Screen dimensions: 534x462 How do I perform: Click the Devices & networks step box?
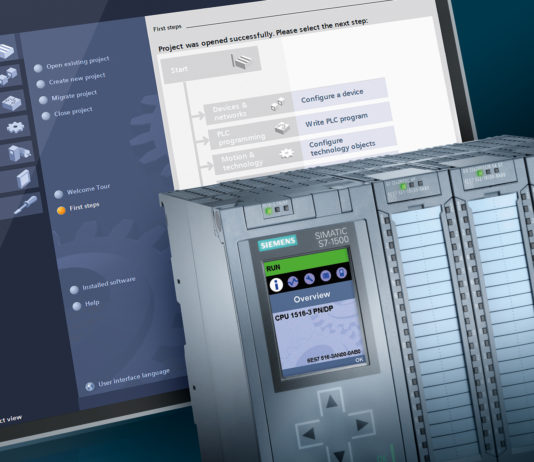(249, 108)
